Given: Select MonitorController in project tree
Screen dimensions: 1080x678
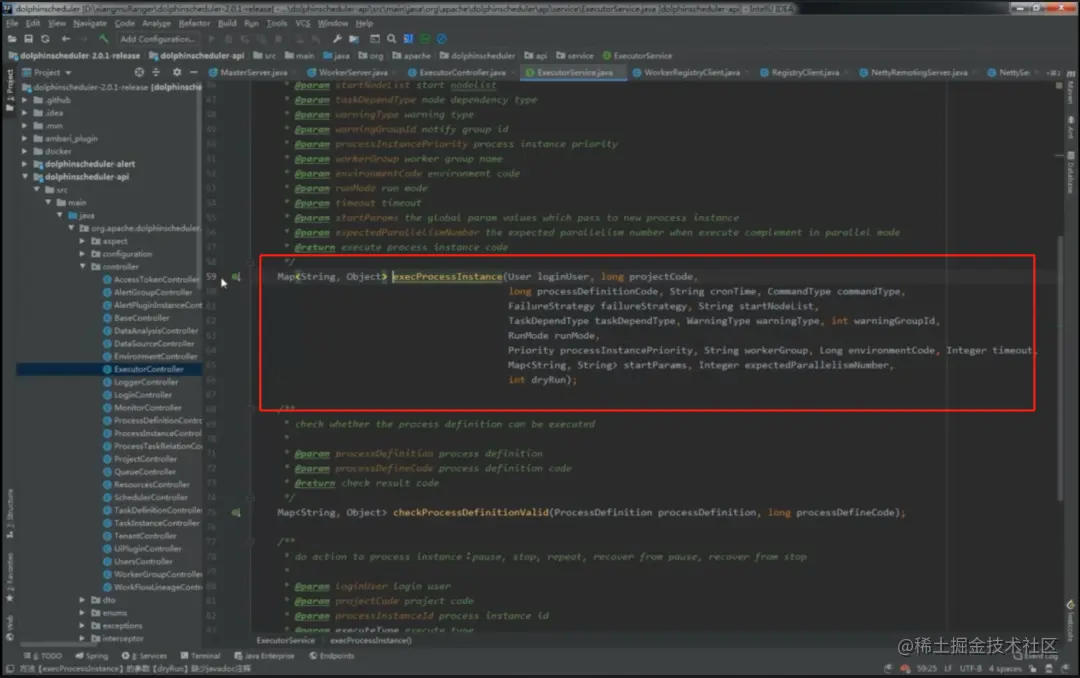Looking at the screenshot, I should (x=147, y=408).
